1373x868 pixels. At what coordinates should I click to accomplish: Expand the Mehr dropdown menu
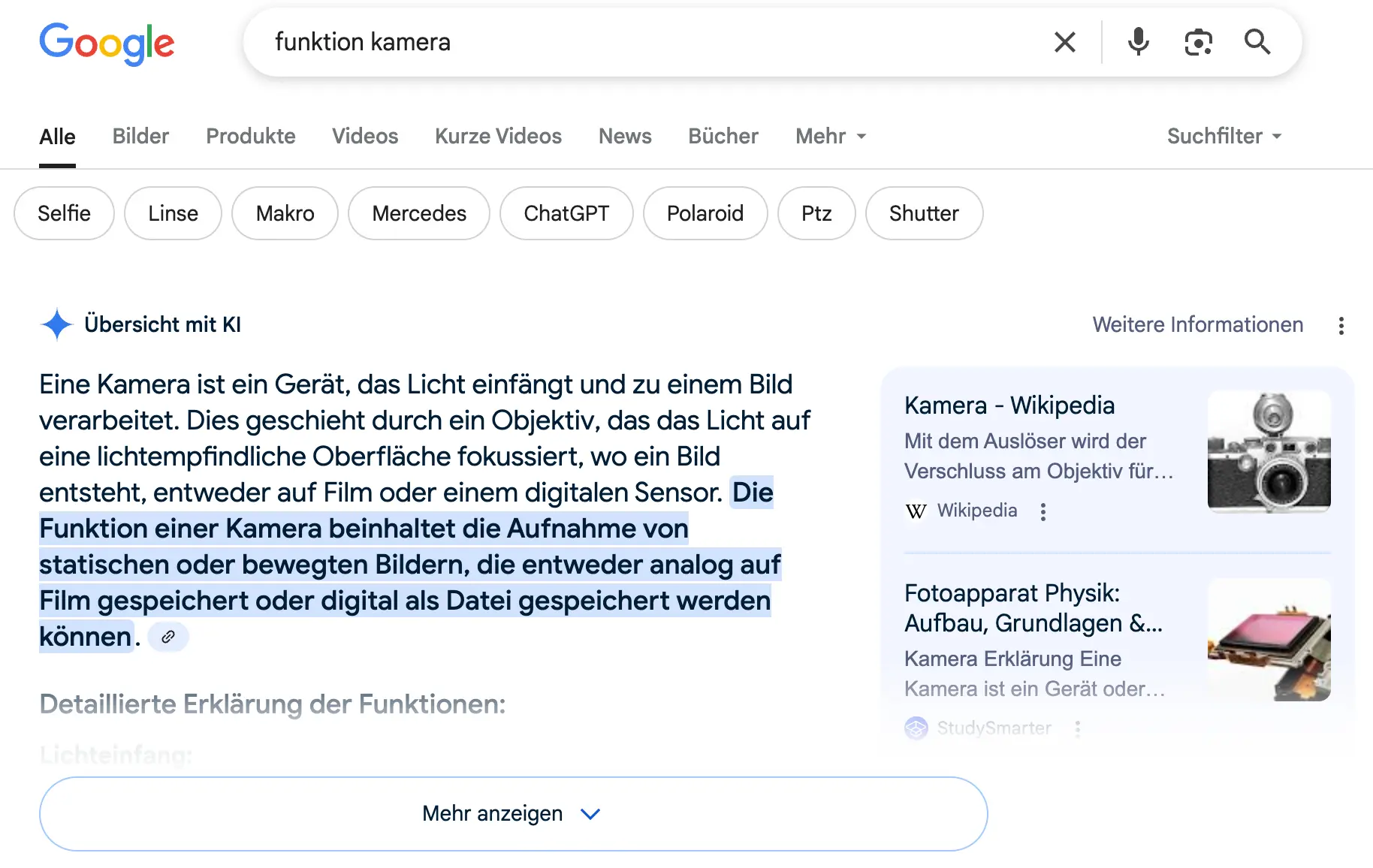tap(831, 137)
